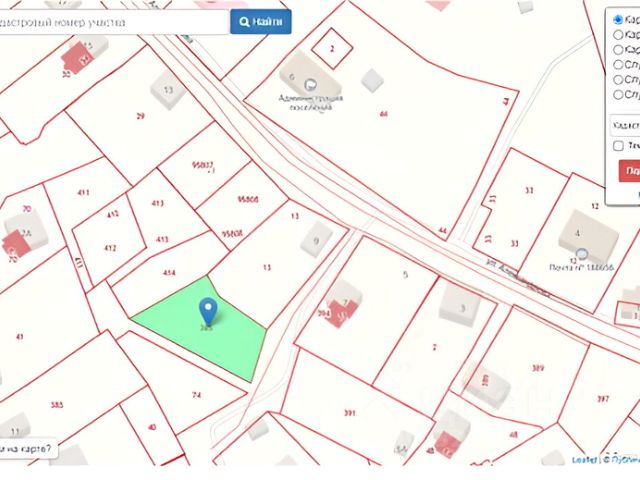Click parcel label 95806
Image resolution: width=640 pixels, height=480 pixels.
tap(248, 200)
